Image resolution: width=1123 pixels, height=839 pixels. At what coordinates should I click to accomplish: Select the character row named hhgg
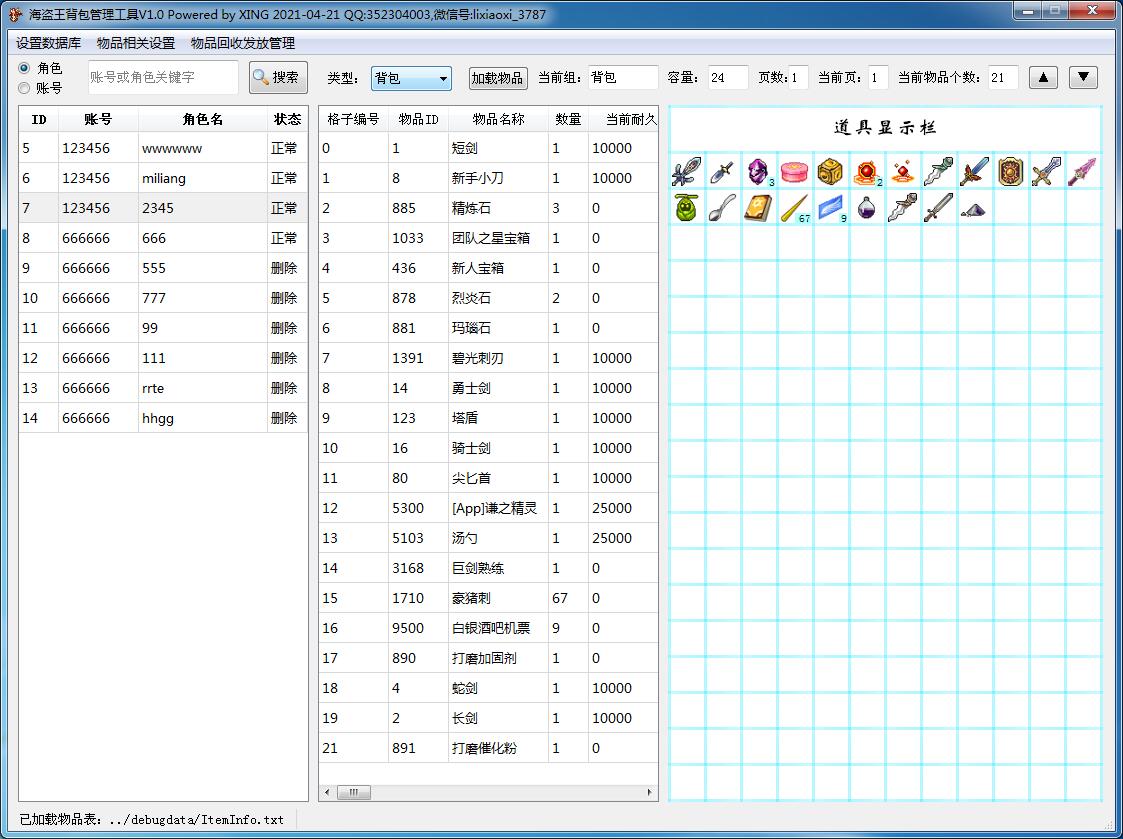coord(163,418)
